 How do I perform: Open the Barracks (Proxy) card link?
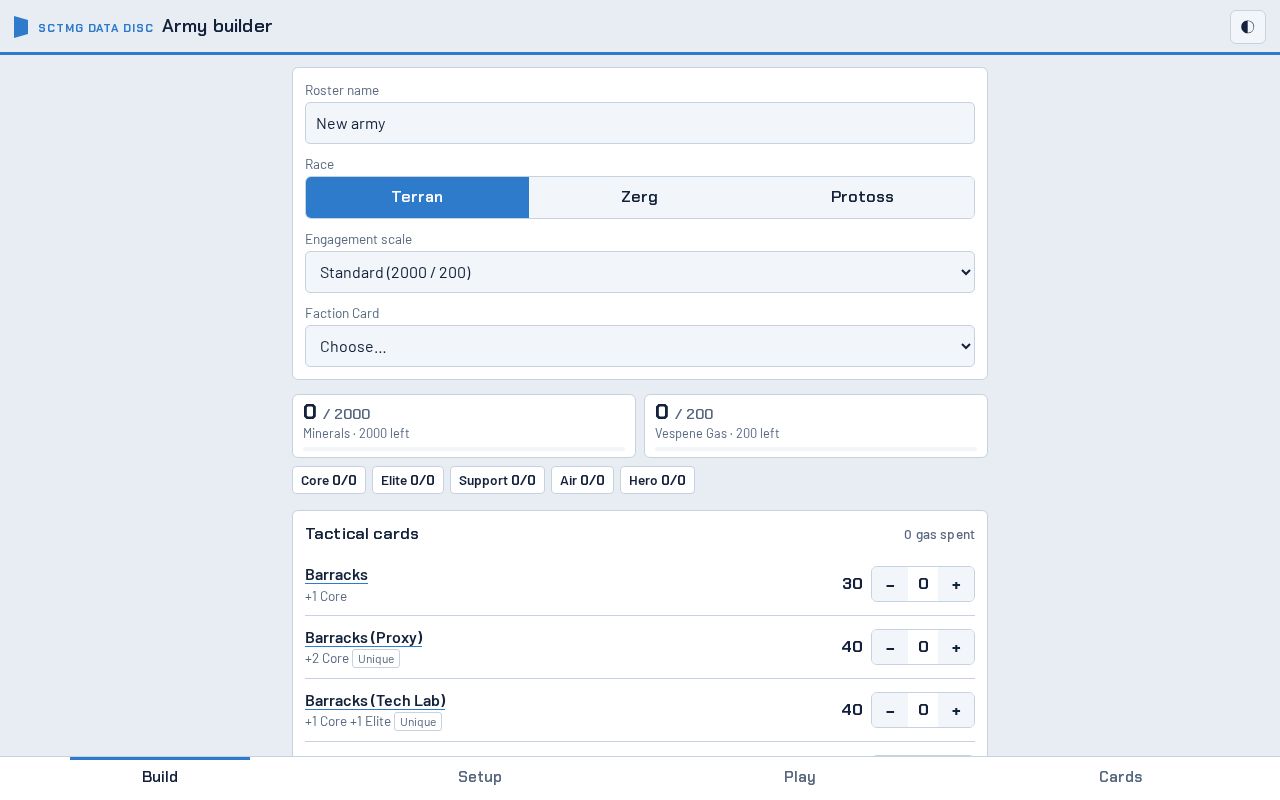(364, 638)
